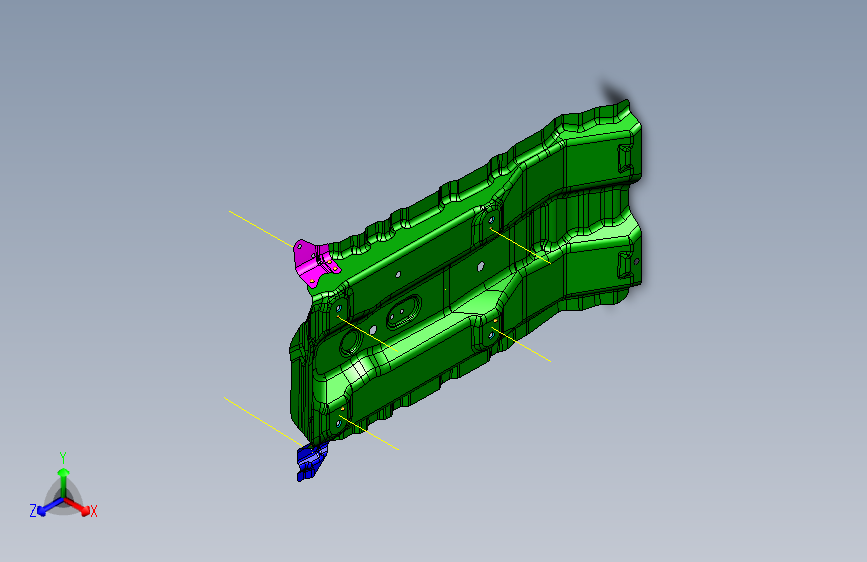This screenshot has height=562, width=867.
Task: Click the green Y axis of the triad
Action: pos(64,483)
